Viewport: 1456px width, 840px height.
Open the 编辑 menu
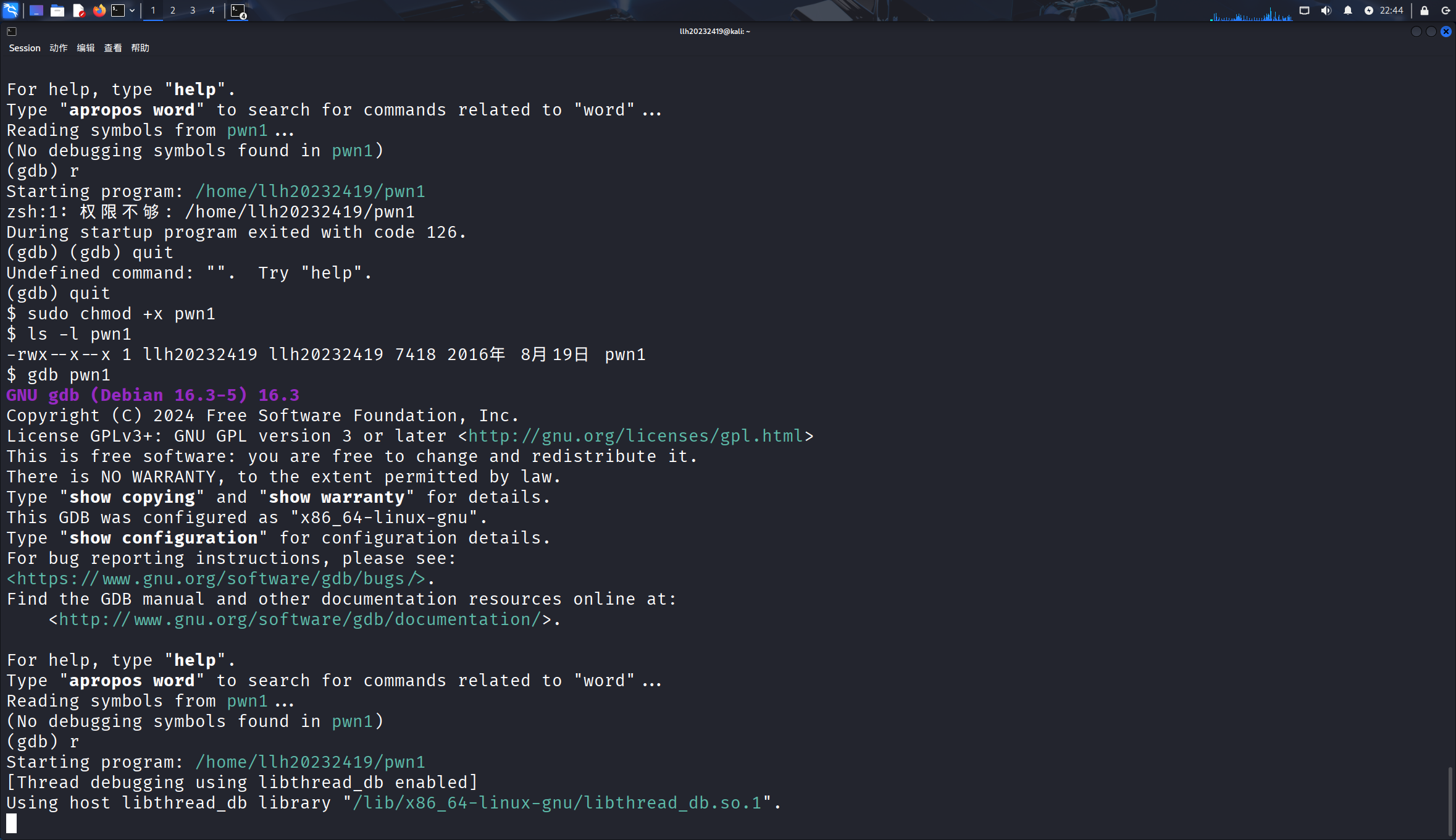85,48
